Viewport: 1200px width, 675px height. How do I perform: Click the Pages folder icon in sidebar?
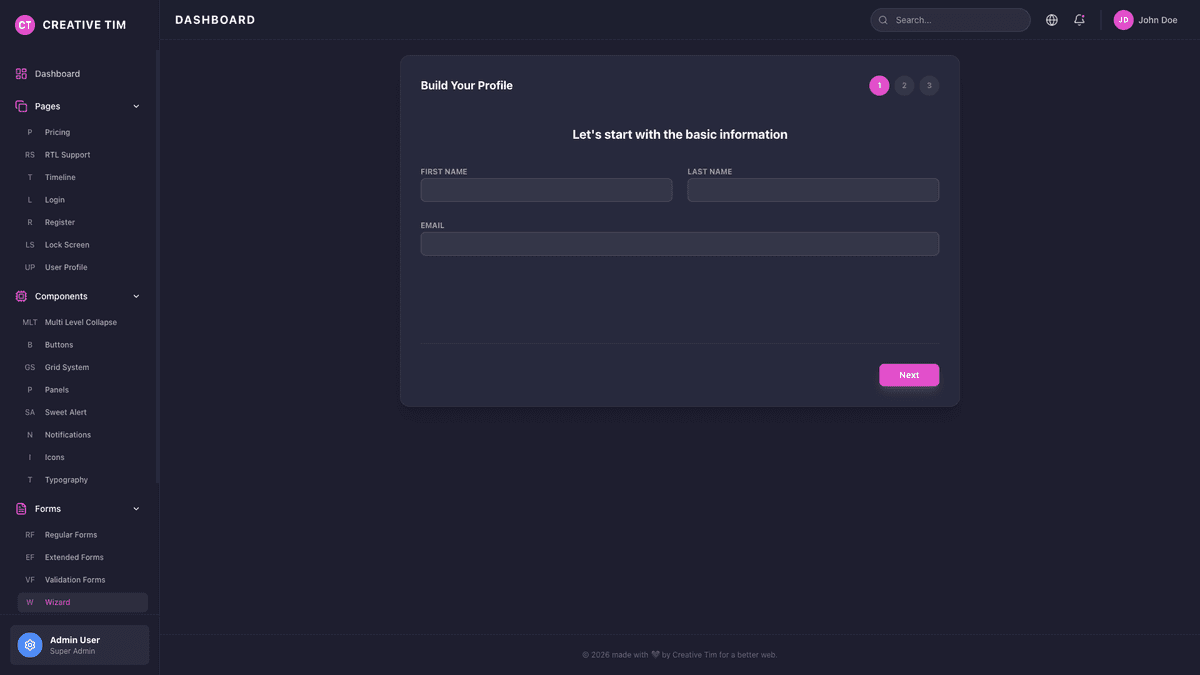tap(19, 105)
